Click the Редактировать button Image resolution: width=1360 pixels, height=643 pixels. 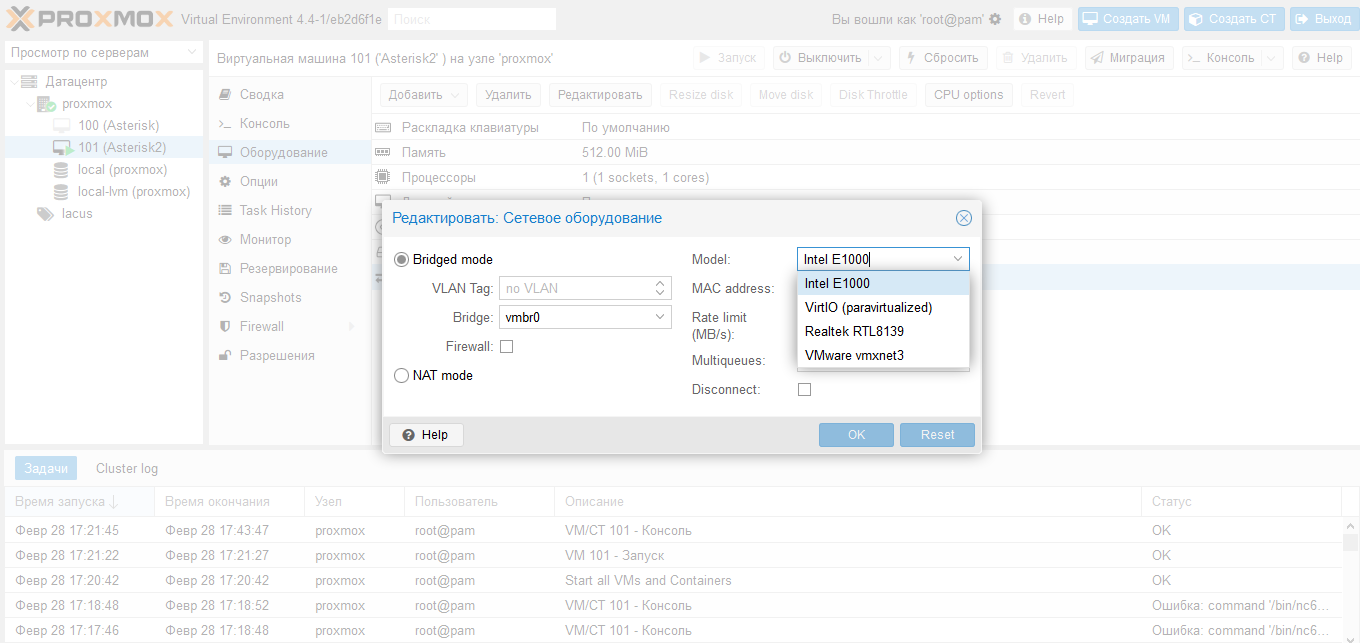[600, 95]
